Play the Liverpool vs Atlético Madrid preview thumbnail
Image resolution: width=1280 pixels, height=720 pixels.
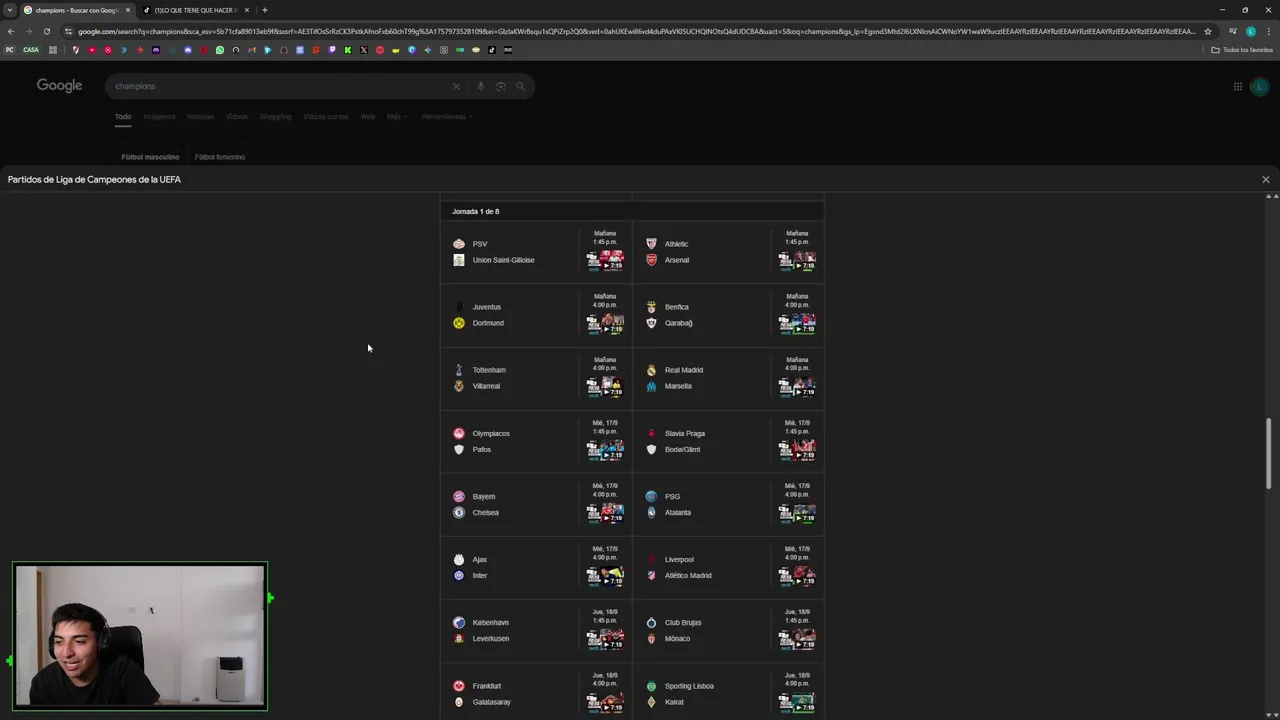click(x=797, y=576)
